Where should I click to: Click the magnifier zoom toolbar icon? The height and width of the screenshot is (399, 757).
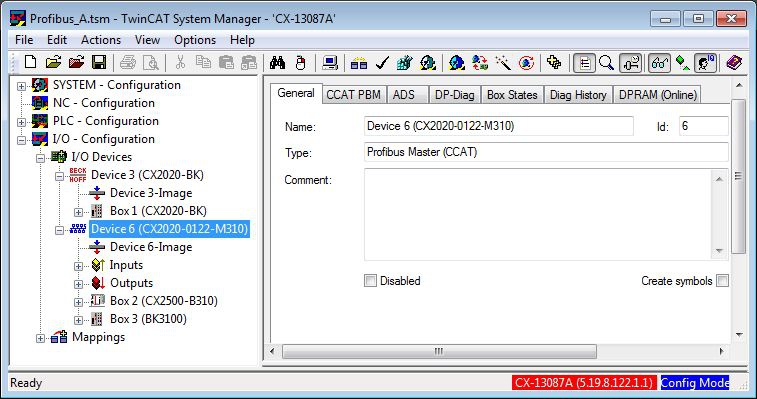pyautogui.click(x=606, y=63)
